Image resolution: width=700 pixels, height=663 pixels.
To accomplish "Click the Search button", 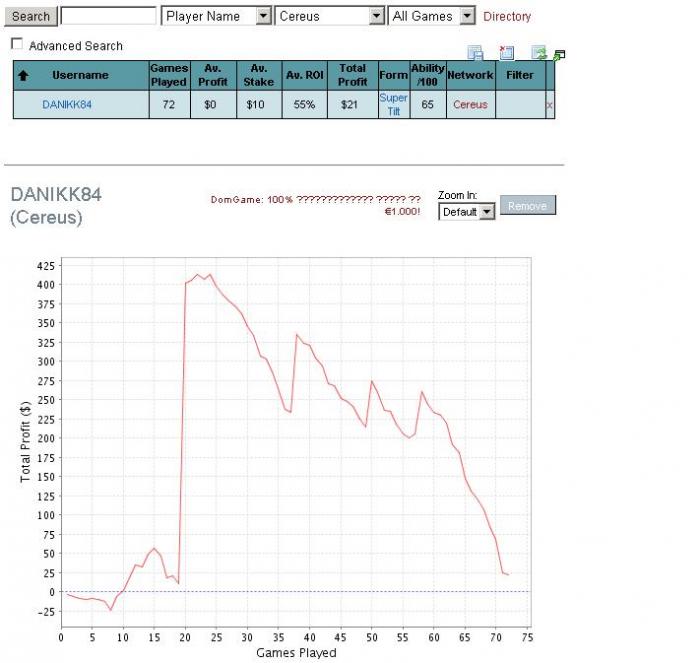I will 30,17.
